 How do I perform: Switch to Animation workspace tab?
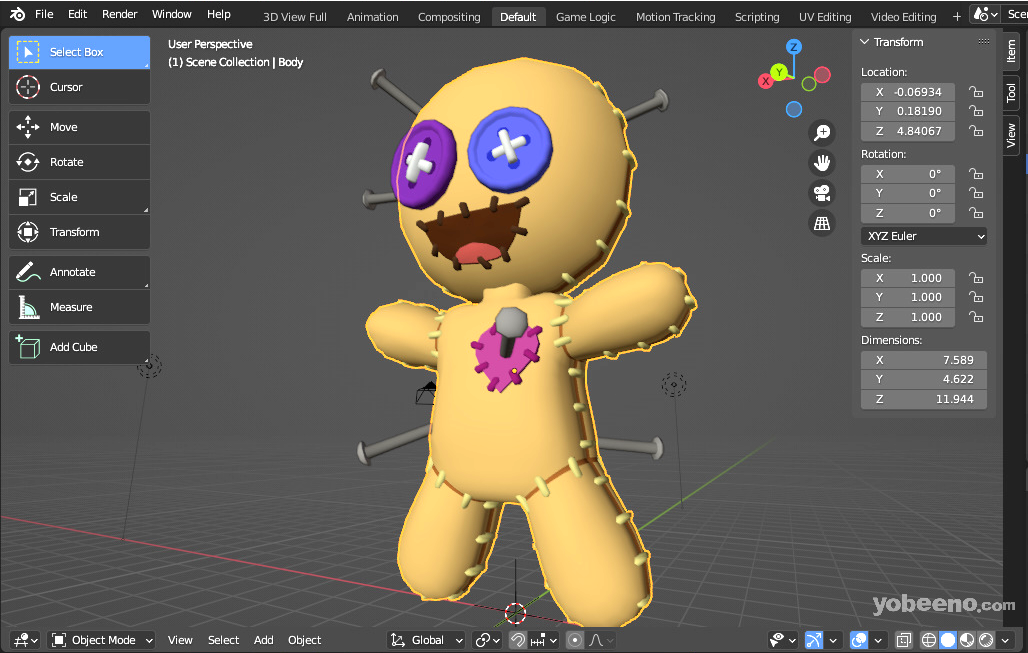pos(372,17)
